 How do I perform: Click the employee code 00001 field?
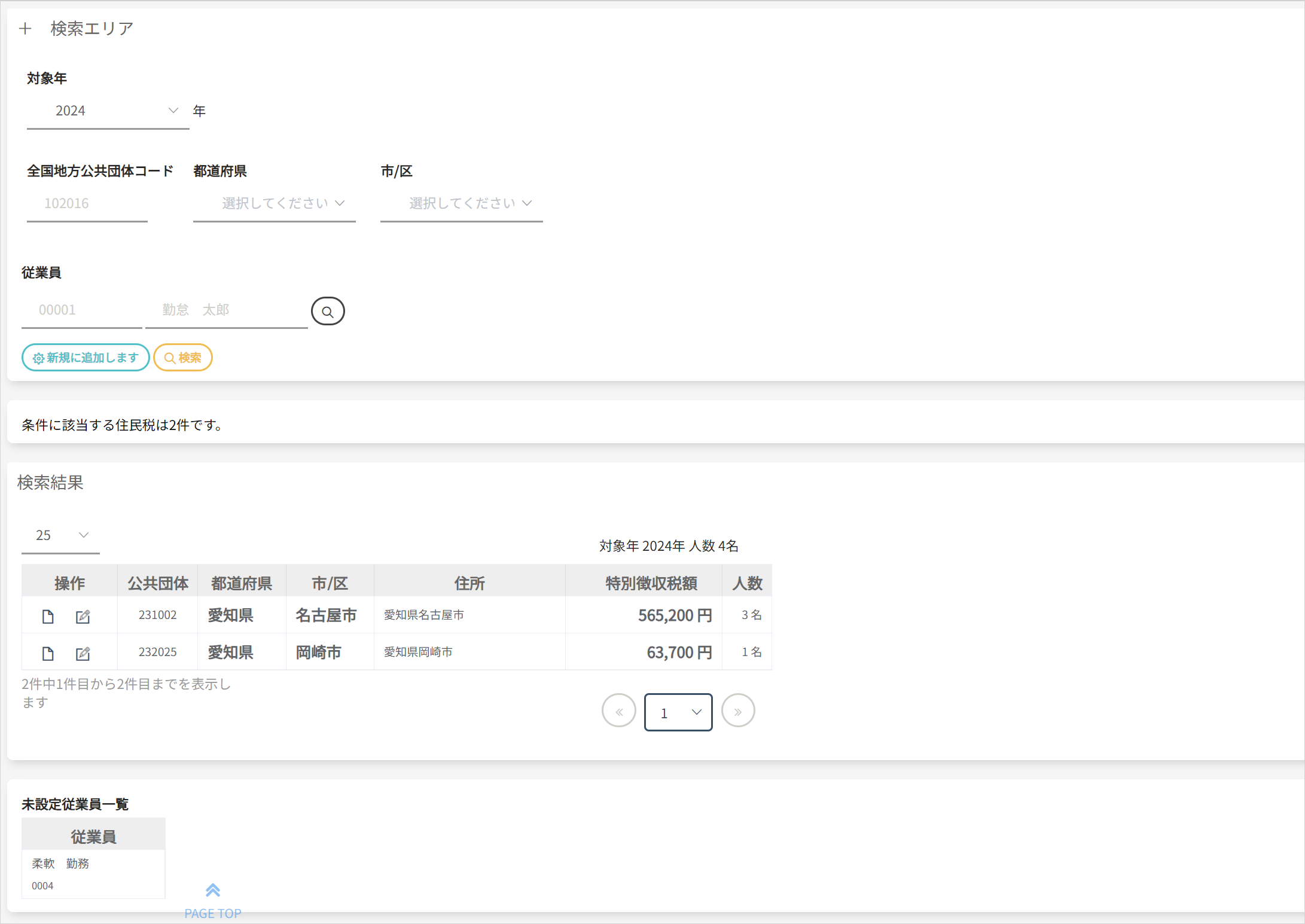click(x=81, y=310)
